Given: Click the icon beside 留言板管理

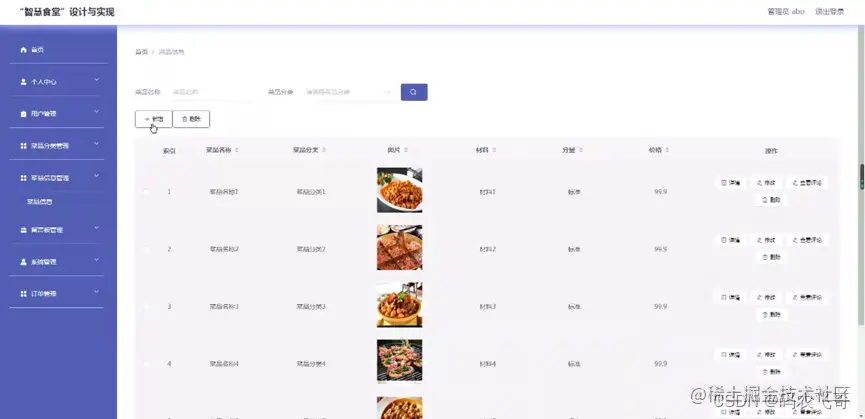Looking at the screenshot, I should [23, 230].
